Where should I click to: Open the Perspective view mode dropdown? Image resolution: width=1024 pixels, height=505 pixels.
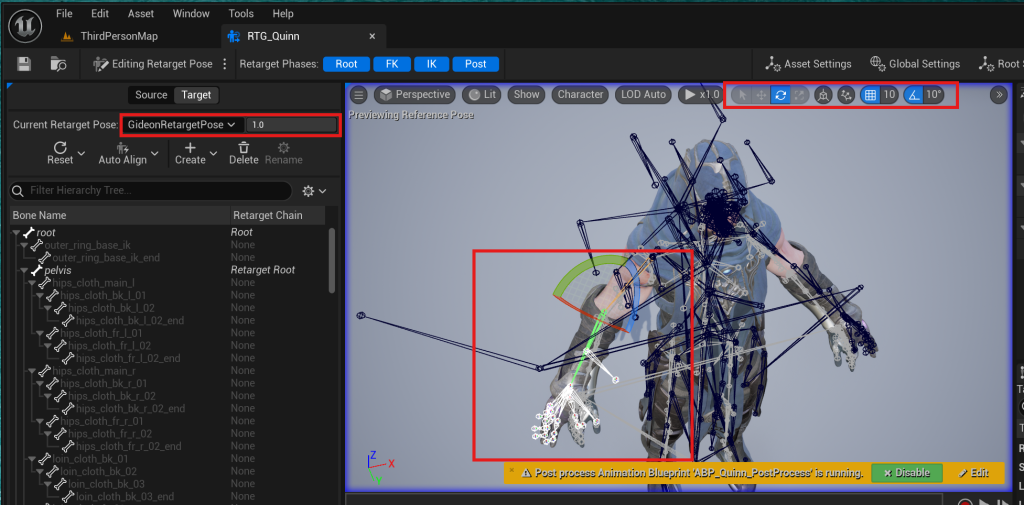pyautogui.click(x=415, y=95)
